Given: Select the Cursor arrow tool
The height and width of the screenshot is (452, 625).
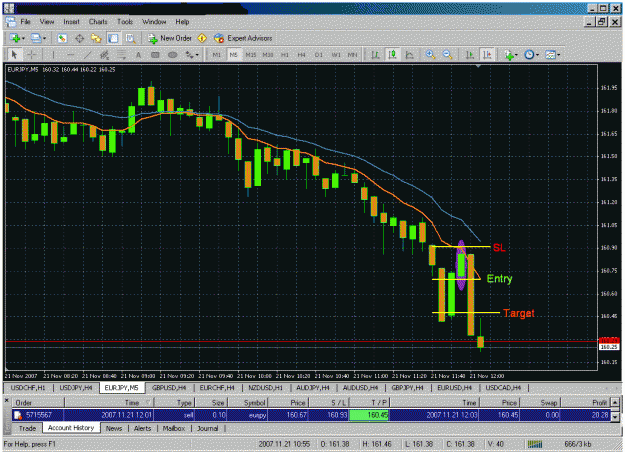Looking at the screenshot, I should point(15,55).
